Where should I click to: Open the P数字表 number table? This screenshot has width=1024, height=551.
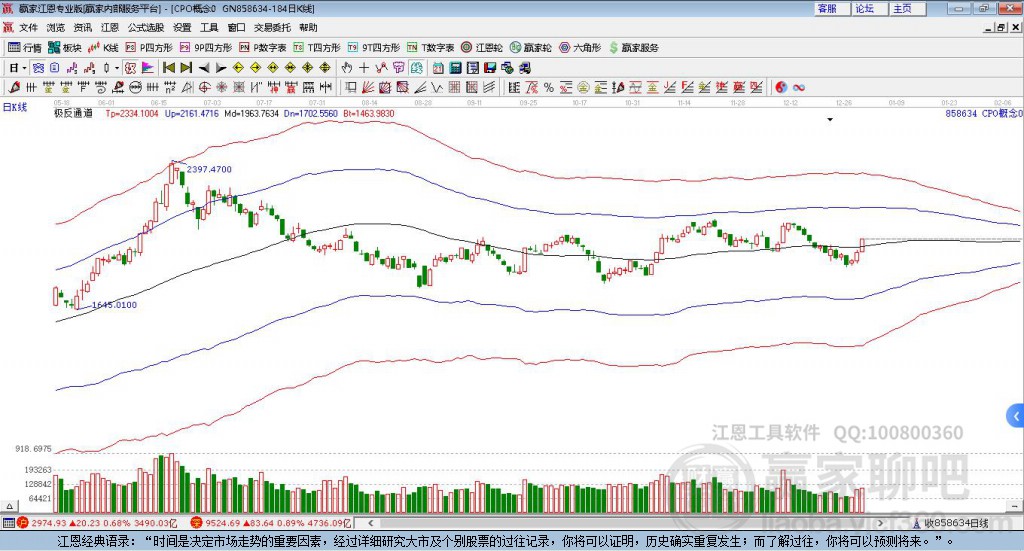(263, 48)
